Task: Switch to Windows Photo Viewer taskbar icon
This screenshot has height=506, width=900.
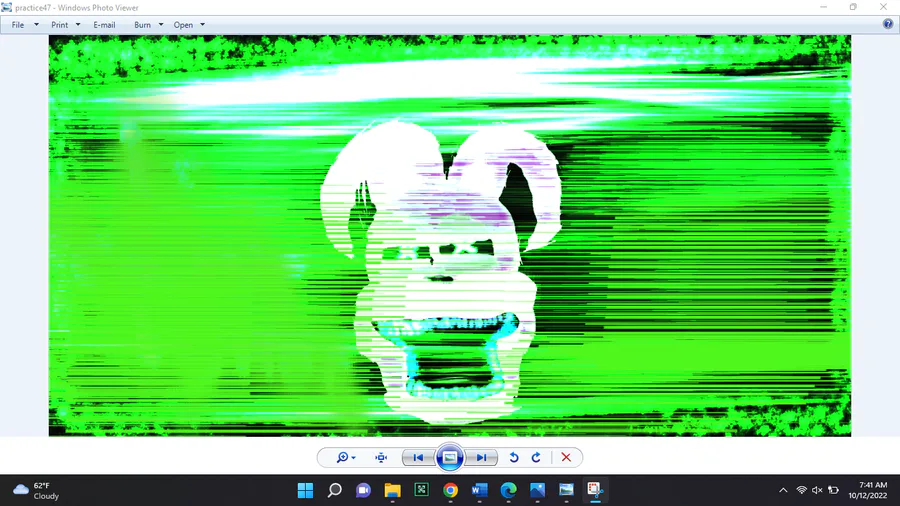Action: [566, 490]
